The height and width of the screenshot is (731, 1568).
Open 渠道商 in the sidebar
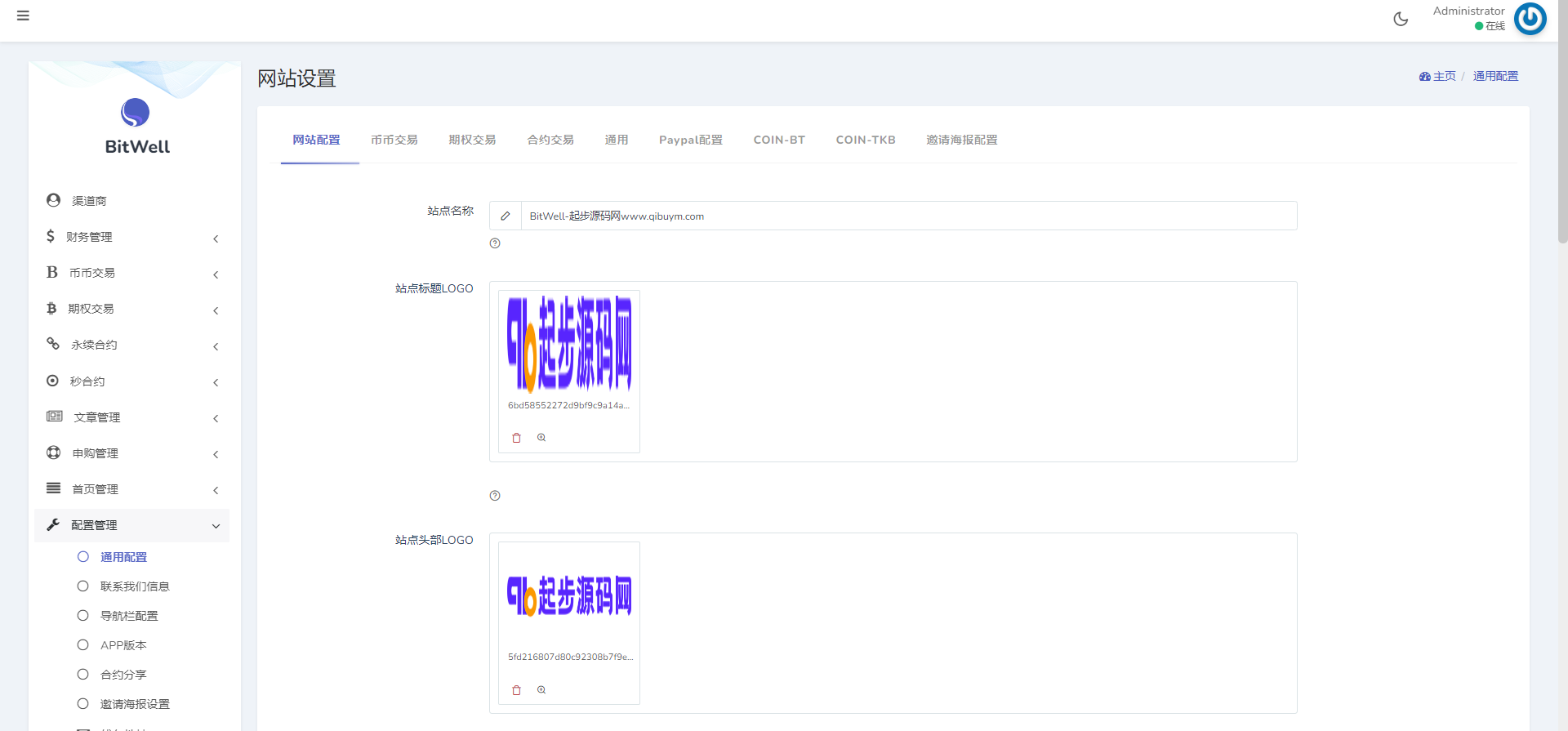(89, 201)
